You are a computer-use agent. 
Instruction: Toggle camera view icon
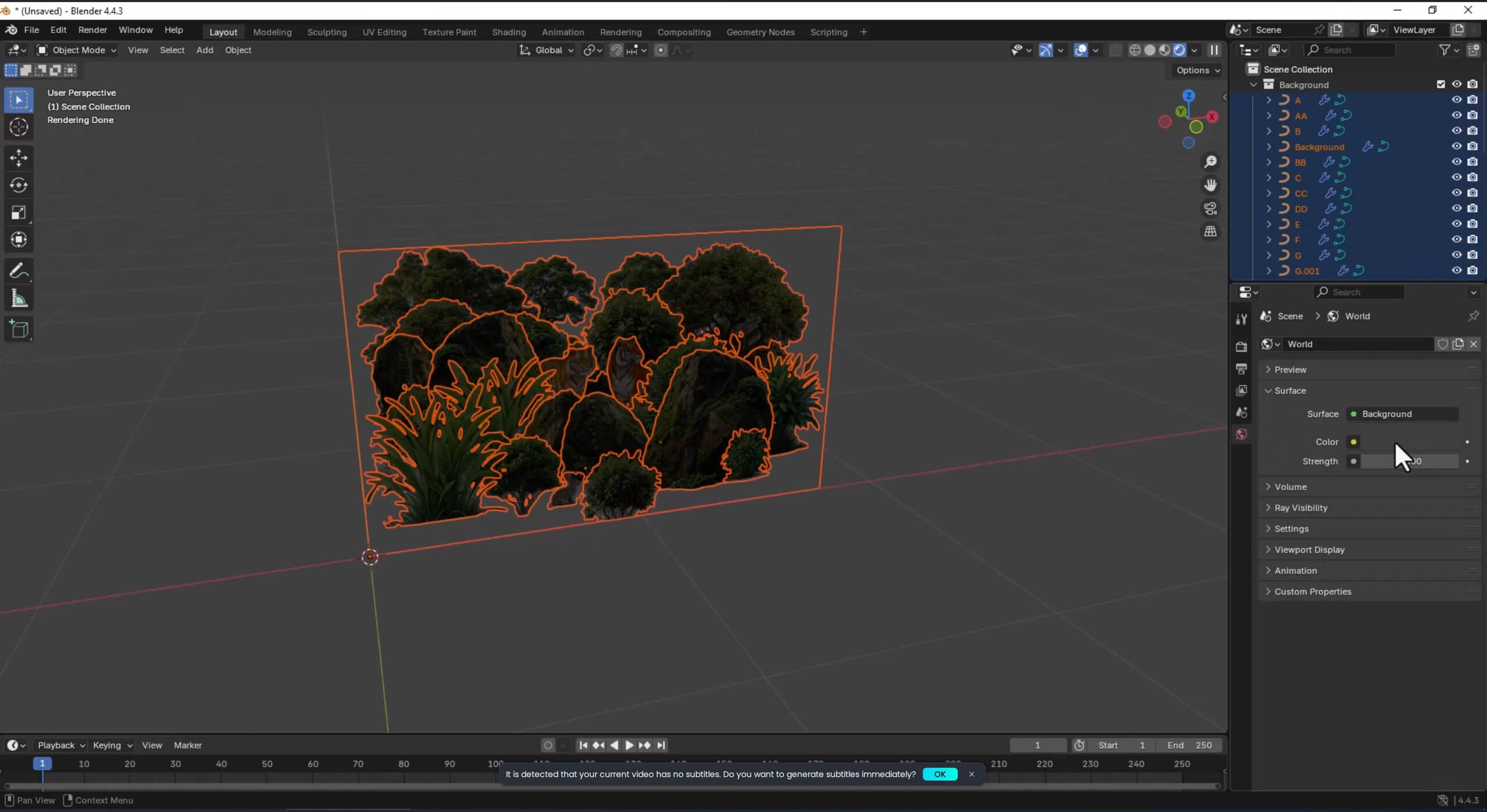1210,208
